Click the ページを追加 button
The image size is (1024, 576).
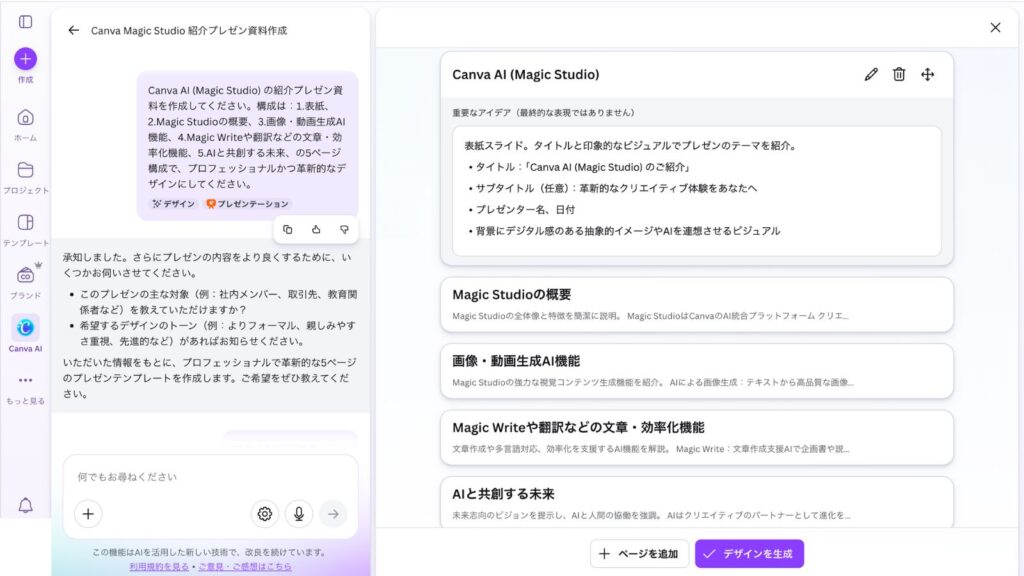638,553
